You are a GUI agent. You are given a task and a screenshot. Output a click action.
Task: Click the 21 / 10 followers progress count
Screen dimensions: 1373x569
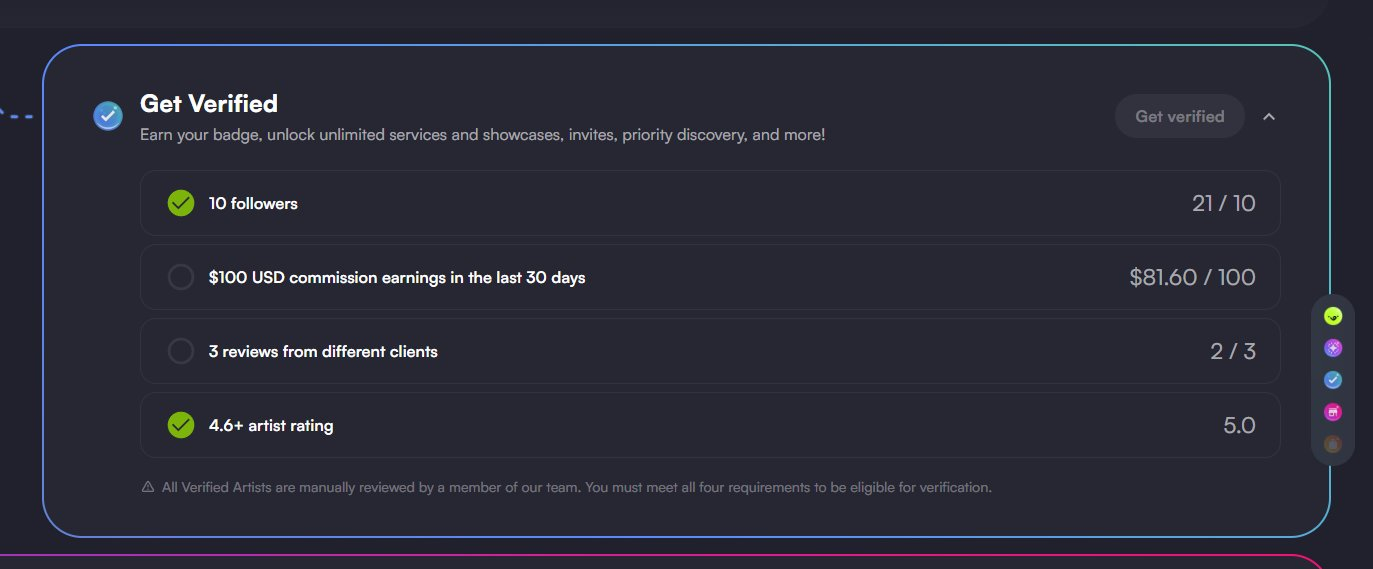[x=1223, y=203]
